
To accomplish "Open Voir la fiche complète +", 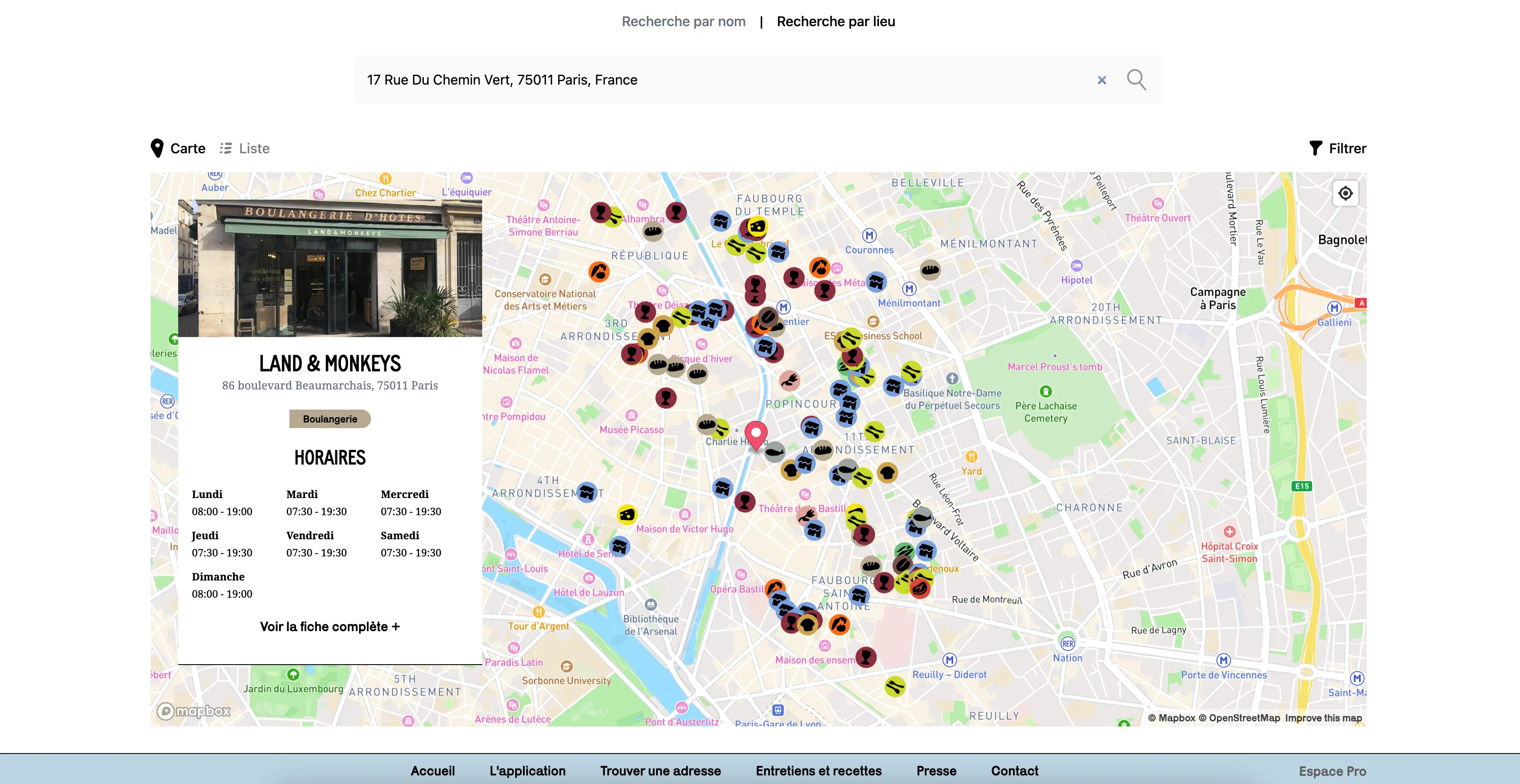I will click(x=330, y=626).
